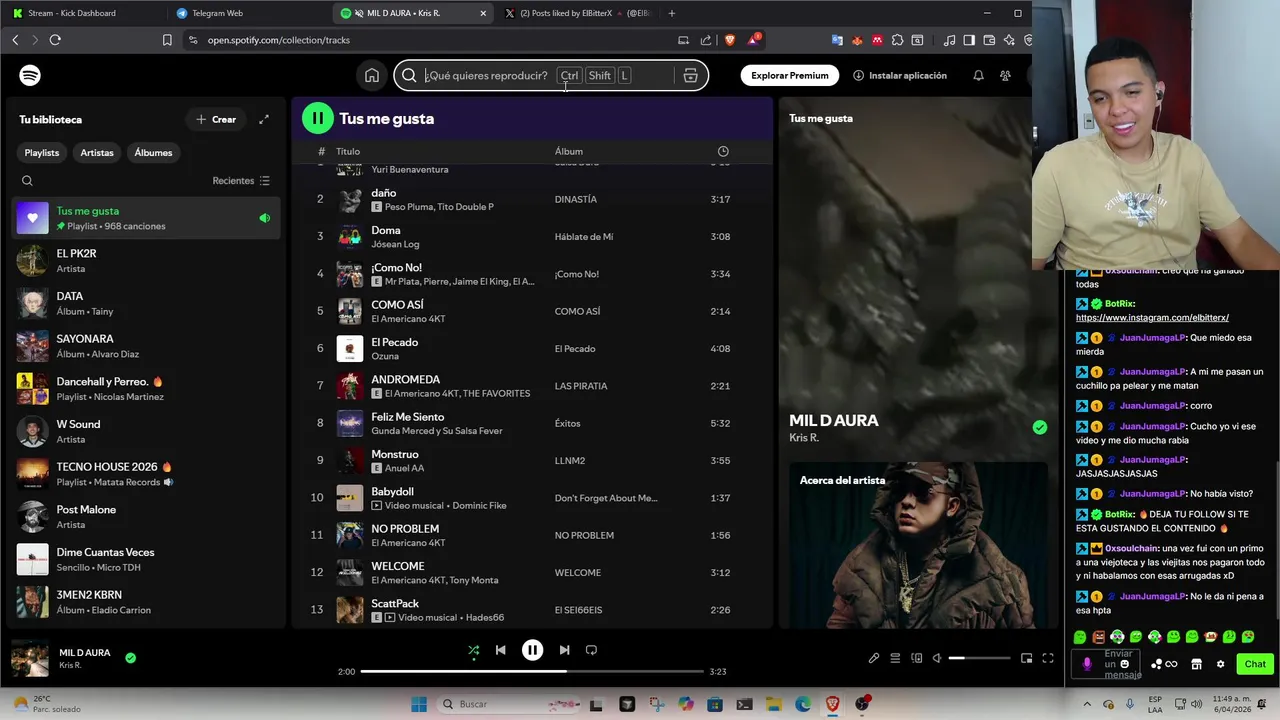Viewport: 1280px width, 720px height.
Task: Open the playback queue icon
Action: [895, 658]
